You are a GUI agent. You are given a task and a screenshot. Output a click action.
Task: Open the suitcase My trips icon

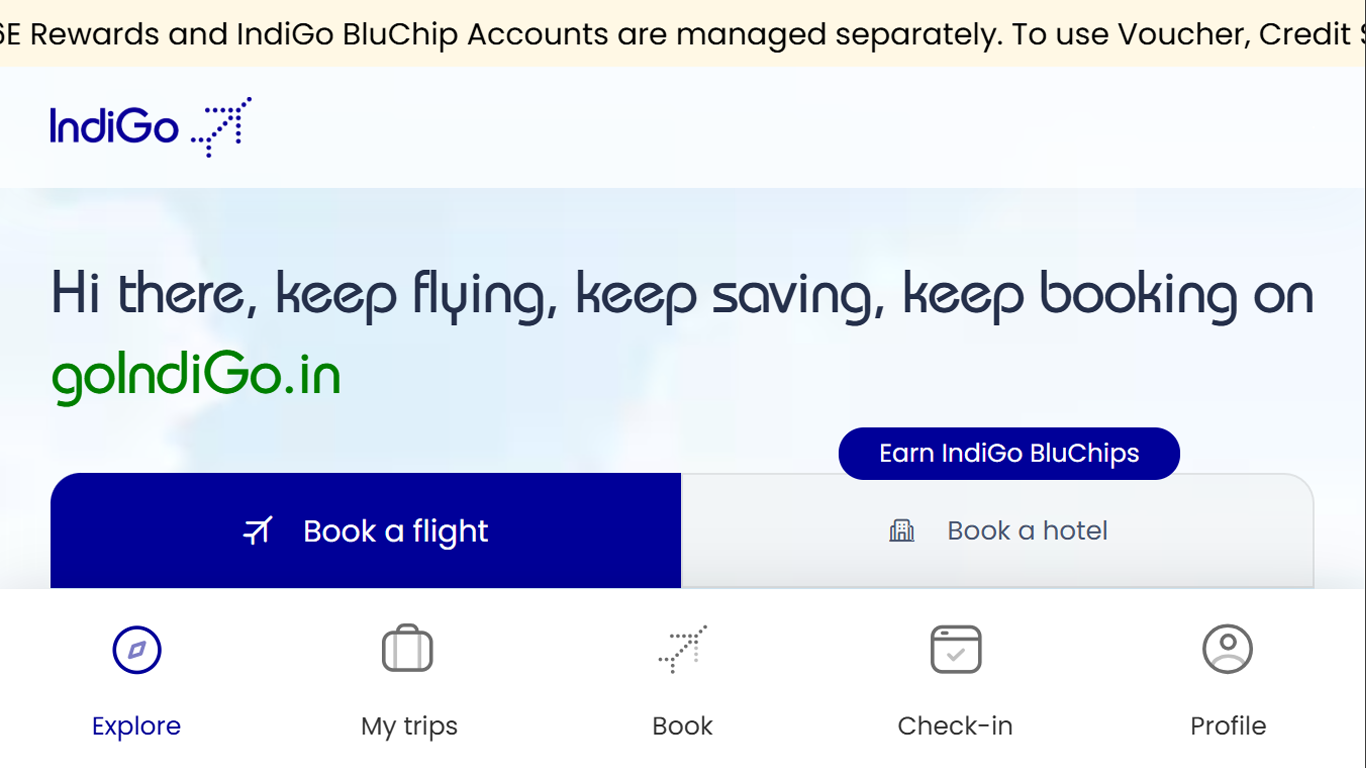[x=408, y=648]
